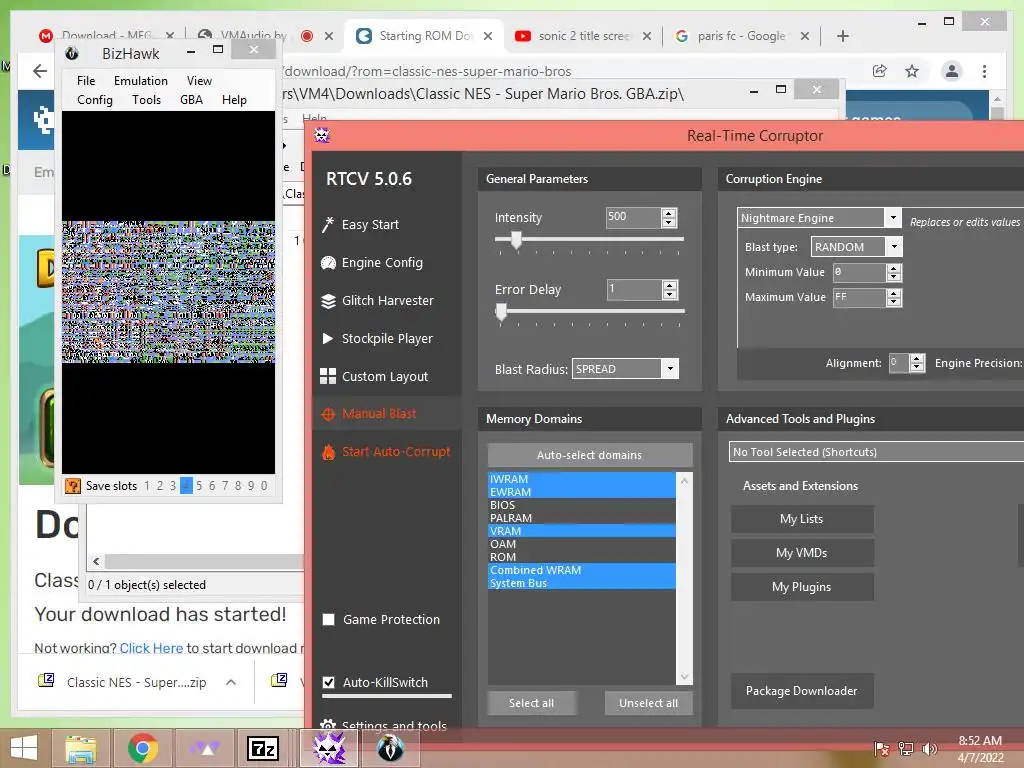Select PALRAM memory domain

click(x=581, y=518)
